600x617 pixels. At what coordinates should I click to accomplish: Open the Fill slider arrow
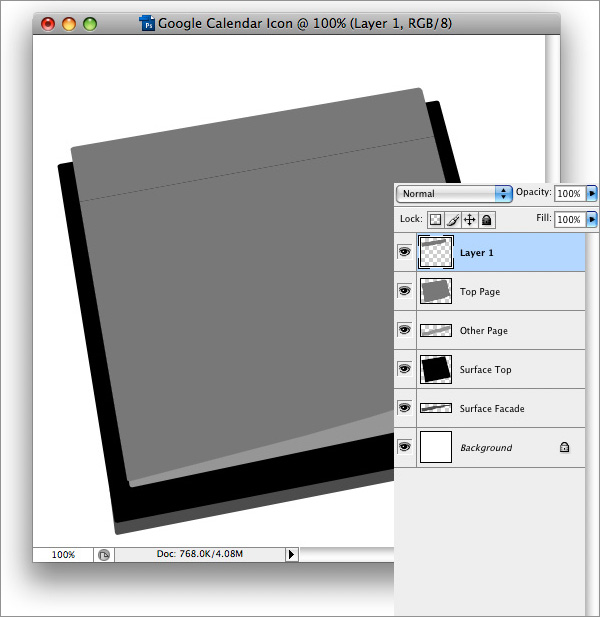pos(592,219)
